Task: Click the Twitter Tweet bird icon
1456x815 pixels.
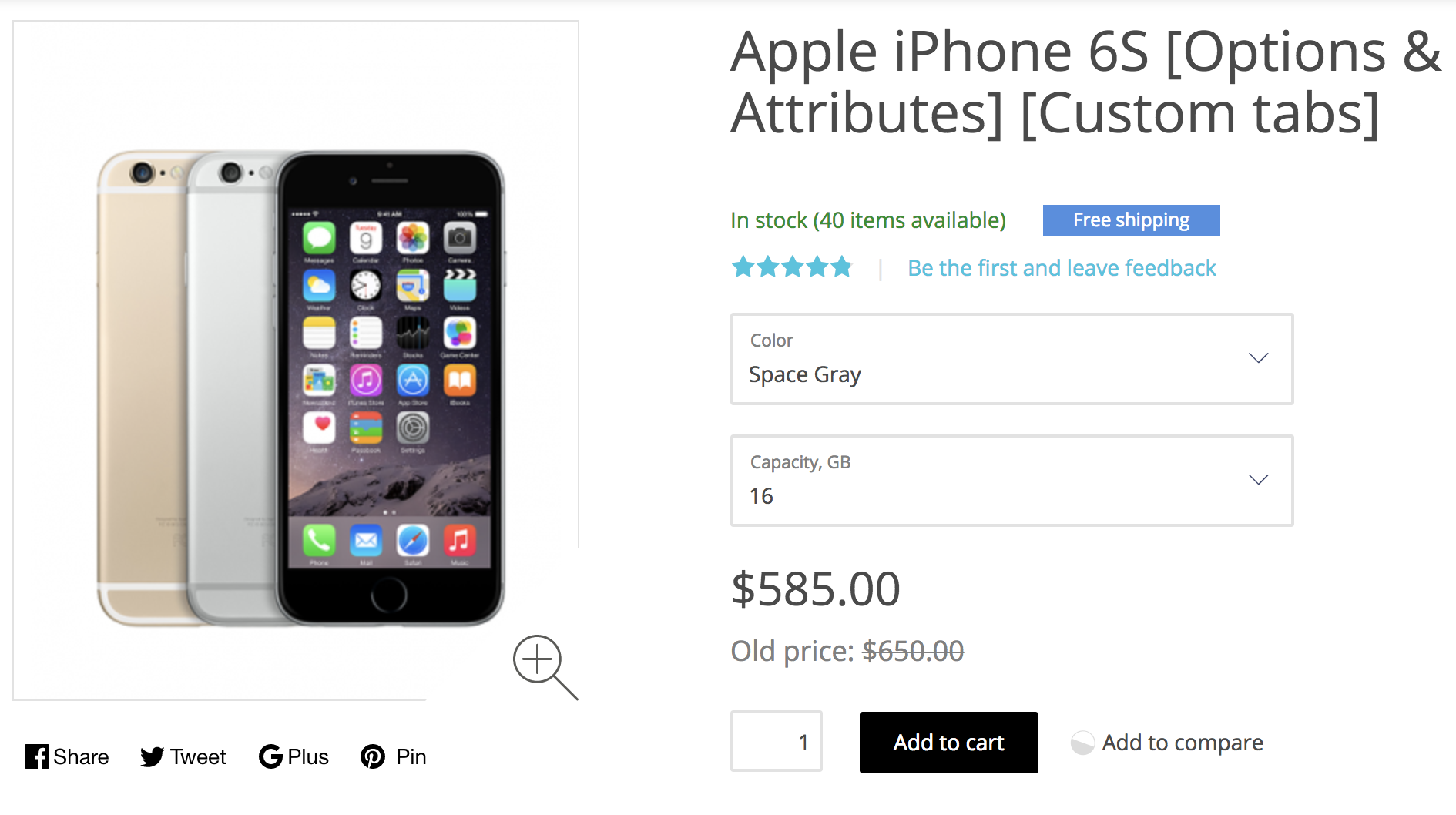Action: coord(153,756)
